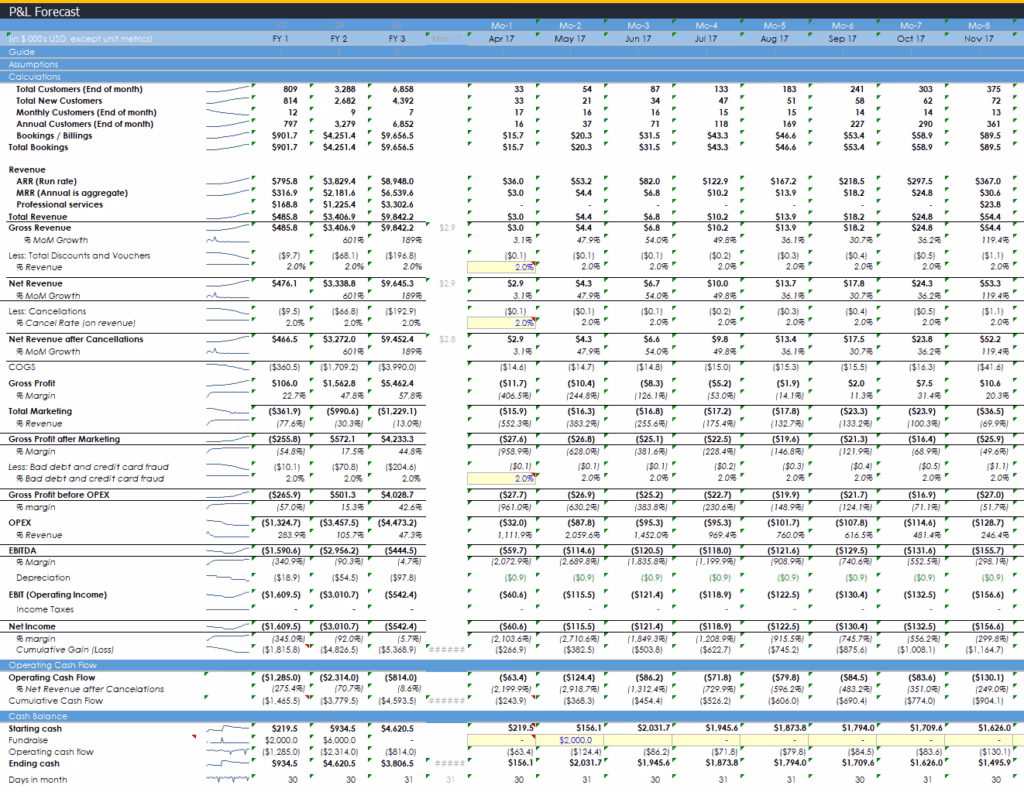This screenshot has height=792, width=1024.
Task: Select the Gross Revenue row label
Action: point(39,228)
